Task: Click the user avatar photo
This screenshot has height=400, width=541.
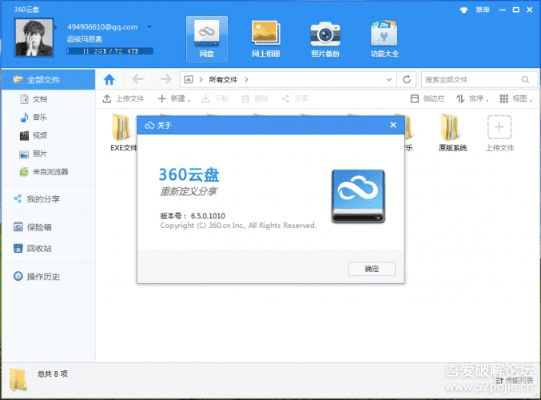Action: pyautogui.click(x=34, y=37)
